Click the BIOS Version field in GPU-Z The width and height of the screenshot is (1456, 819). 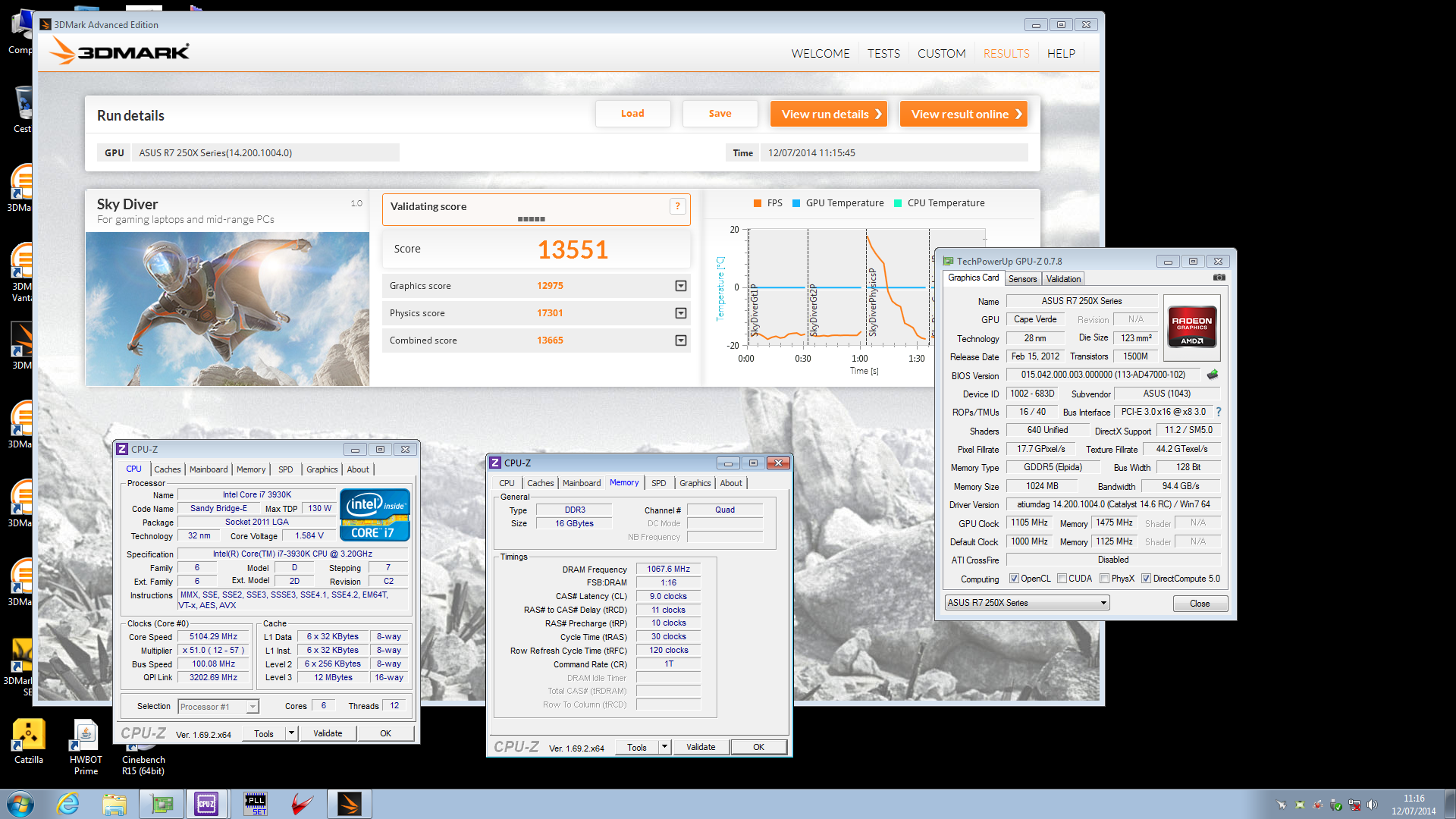1103,375
